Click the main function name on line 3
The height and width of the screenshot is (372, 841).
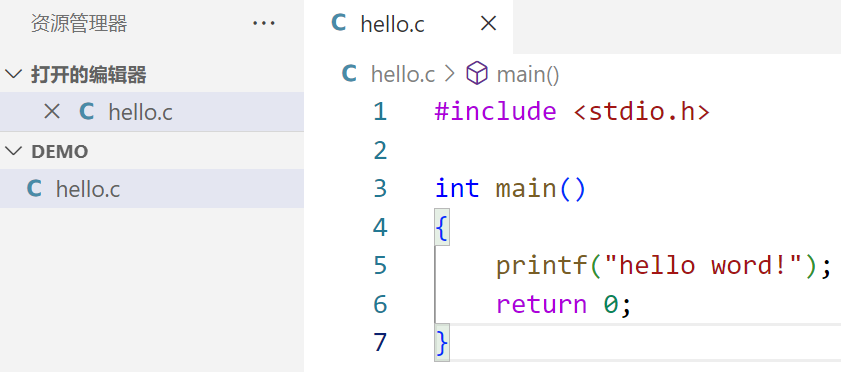pyautogui.click(x=526, y=189)
